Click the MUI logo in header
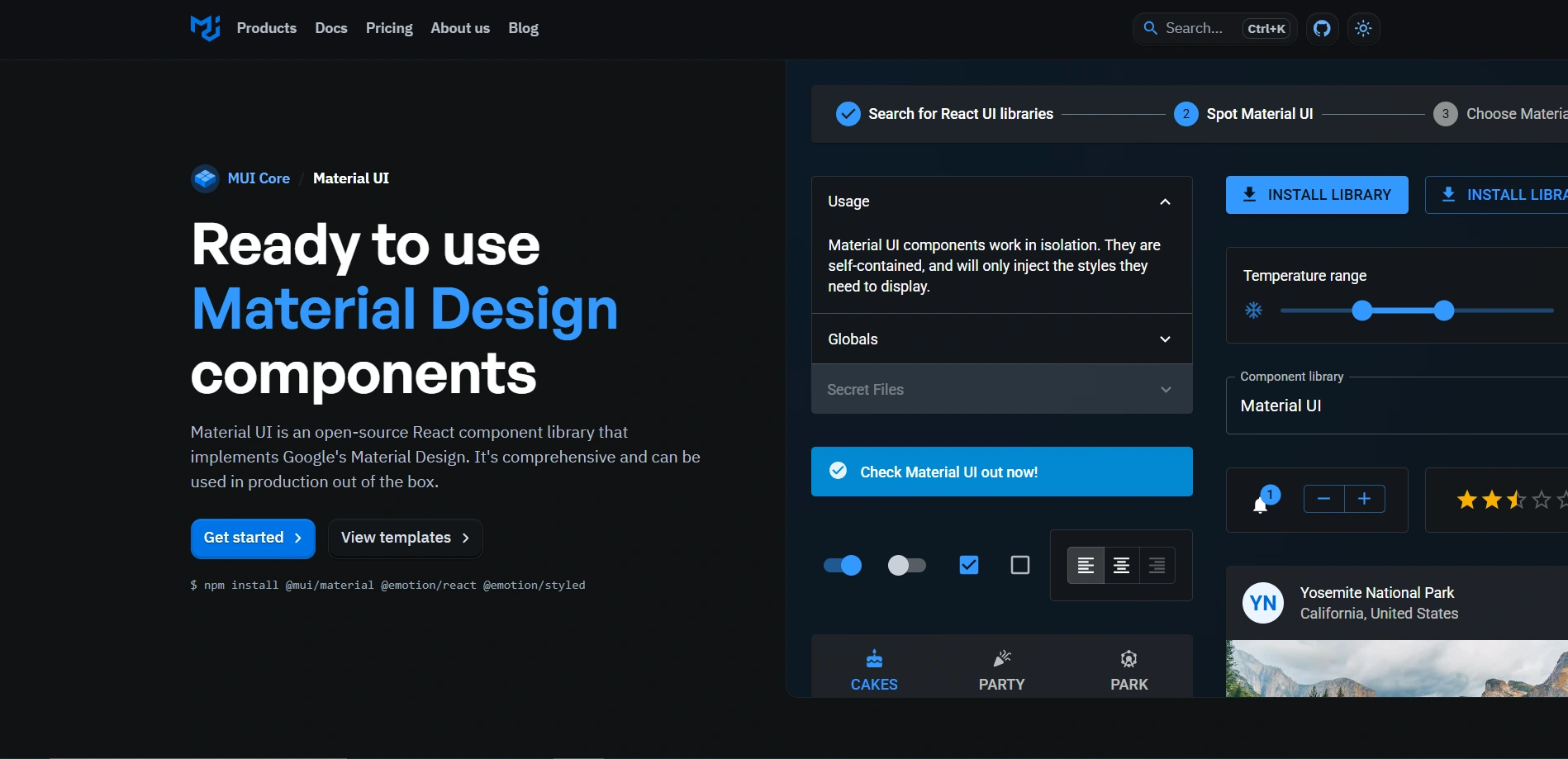This screenshot has width=1568, height=759. coord(205,28)
